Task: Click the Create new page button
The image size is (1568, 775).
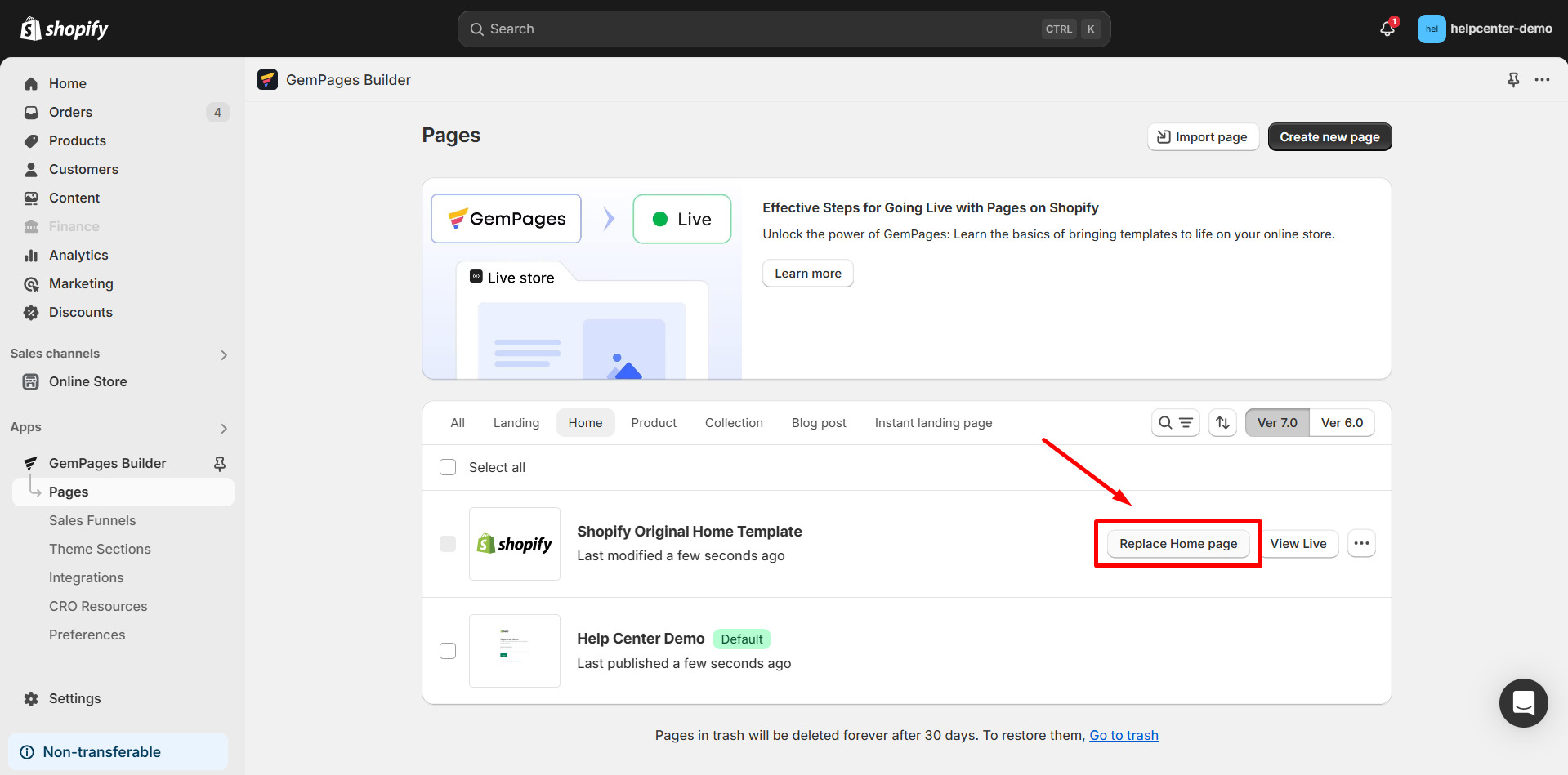Action: pyautogui.click(x=1329, y=136)
